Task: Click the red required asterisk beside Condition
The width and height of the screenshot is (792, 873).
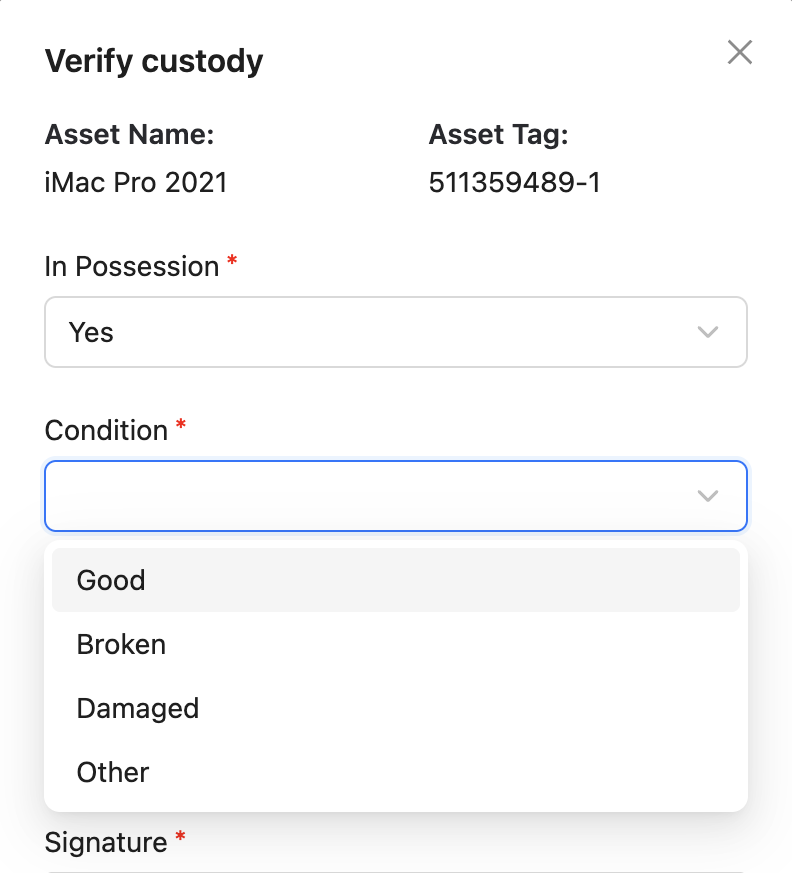Action: pos(181,425)
